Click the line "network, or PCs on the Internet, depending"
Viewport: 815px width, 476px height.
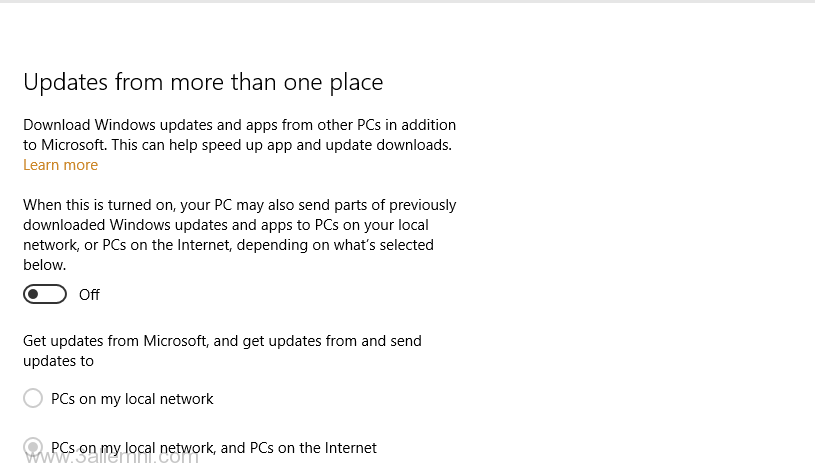click(228, 245)
